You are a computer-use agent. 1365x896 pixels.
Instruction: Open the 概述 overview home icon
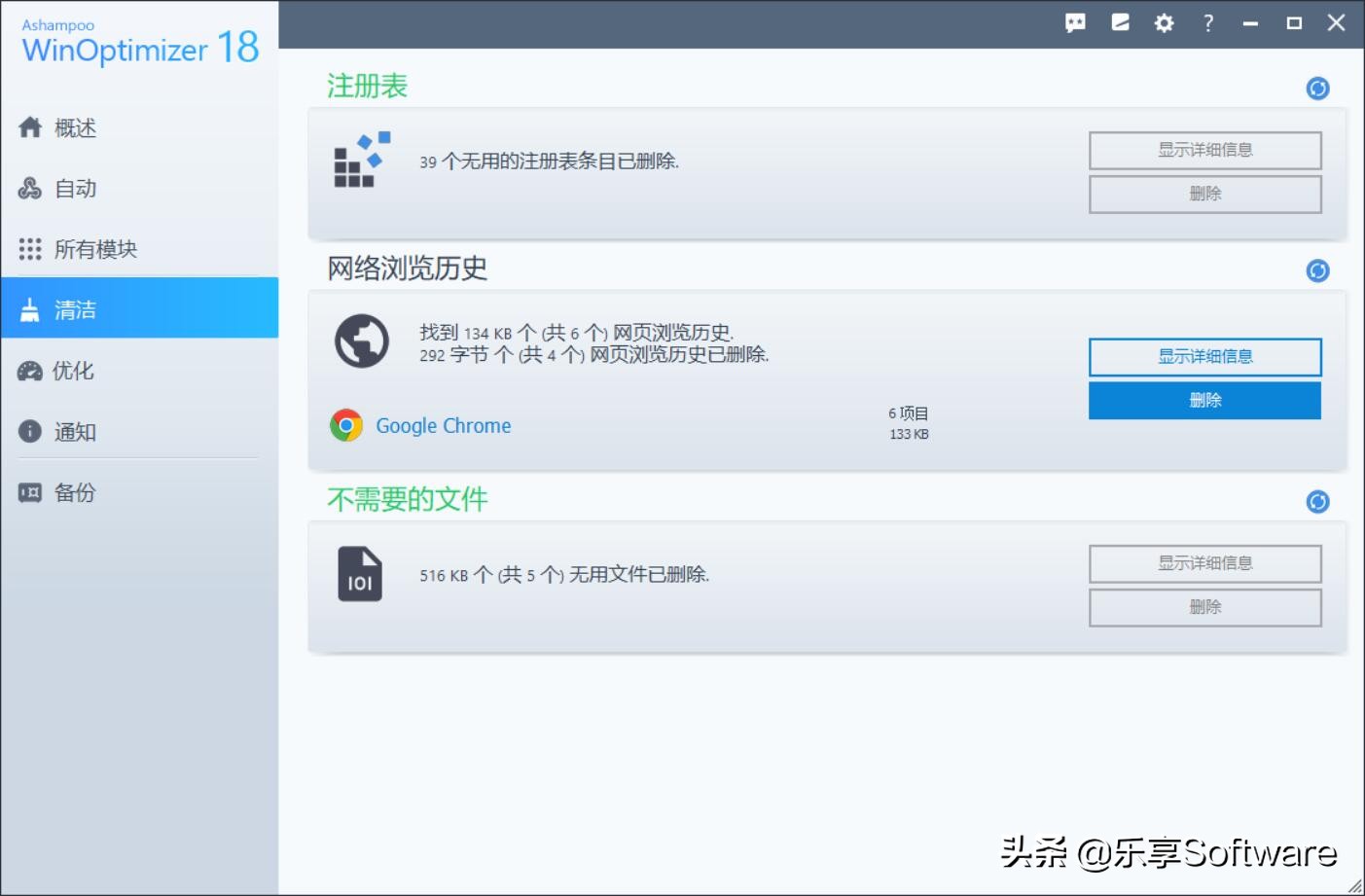click(x=30, y=127)
